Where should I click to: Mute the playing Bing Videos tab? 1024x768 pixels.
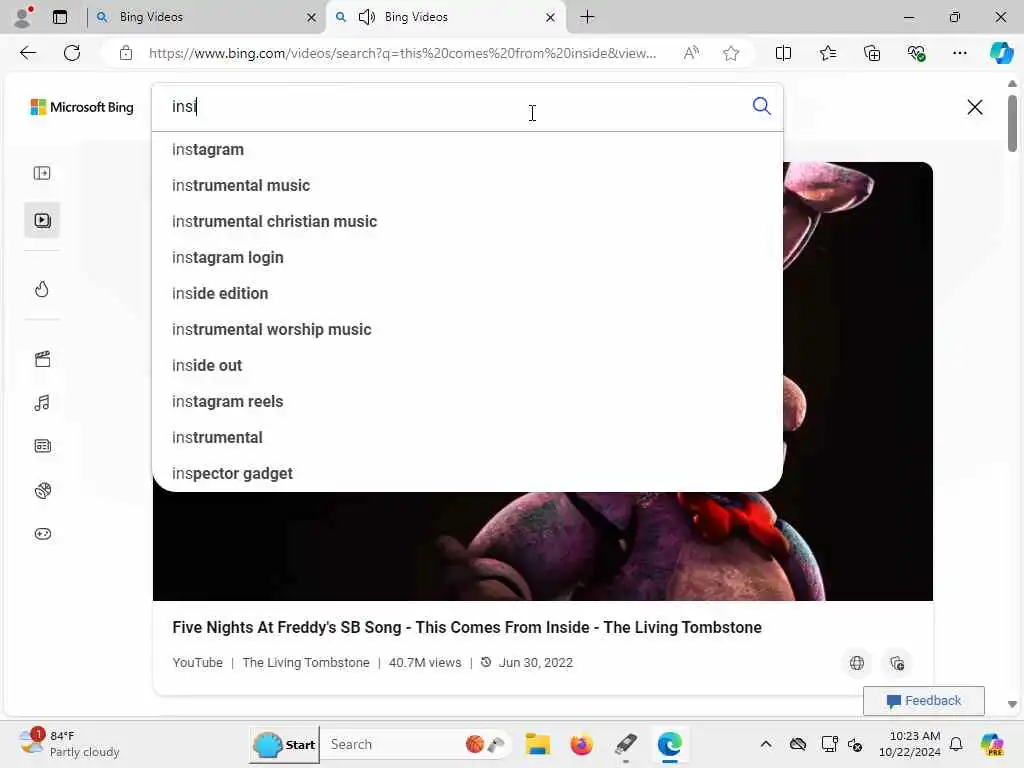coord(366,17)
